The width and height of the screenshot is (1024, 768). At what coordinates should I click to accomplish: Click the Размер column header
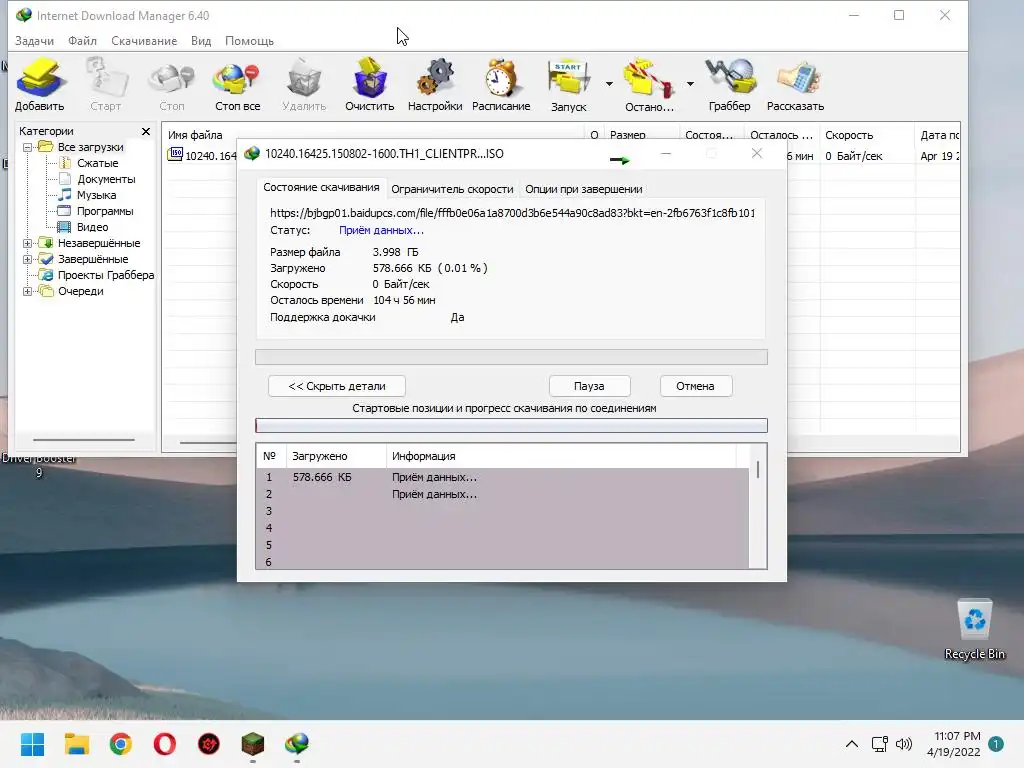tap(641, 135)
